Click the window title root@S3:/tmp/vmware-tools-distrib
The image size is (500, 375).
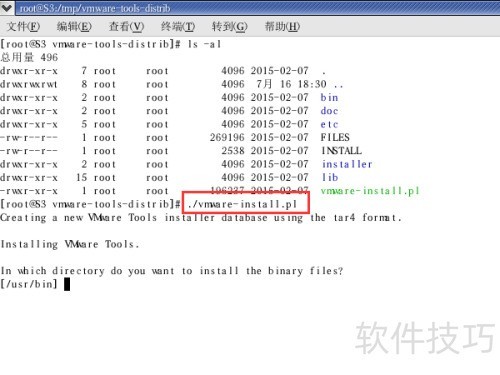[95, 8]
